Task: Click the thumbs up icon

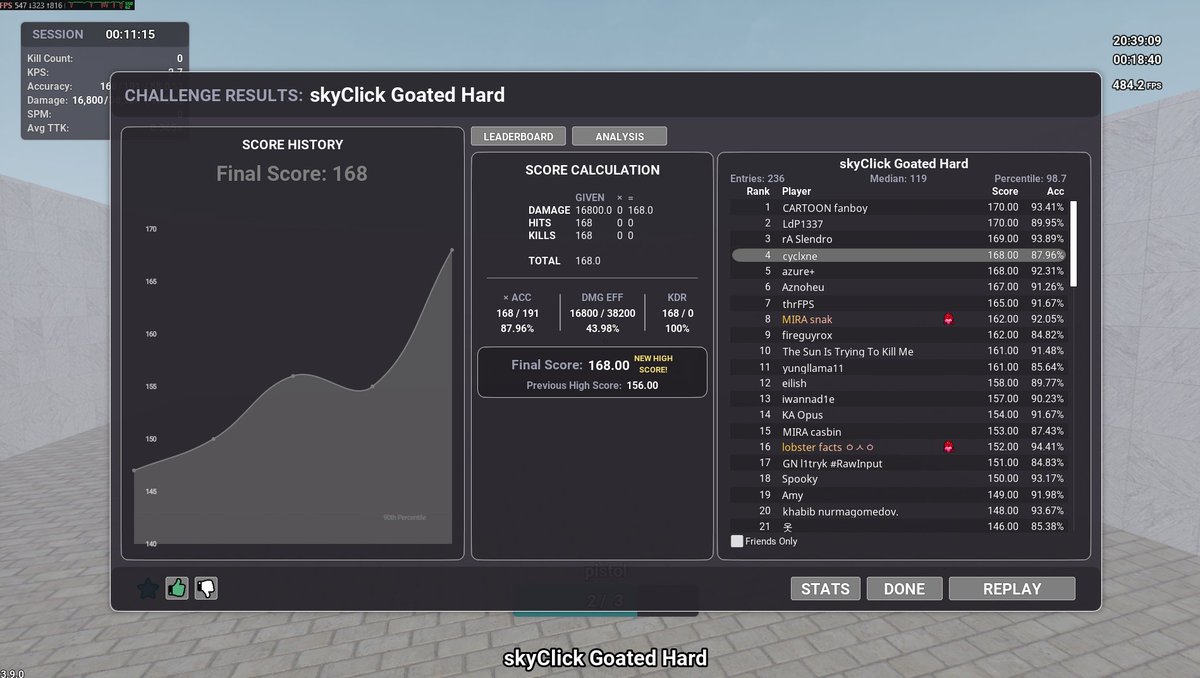Action: point(177,589)
